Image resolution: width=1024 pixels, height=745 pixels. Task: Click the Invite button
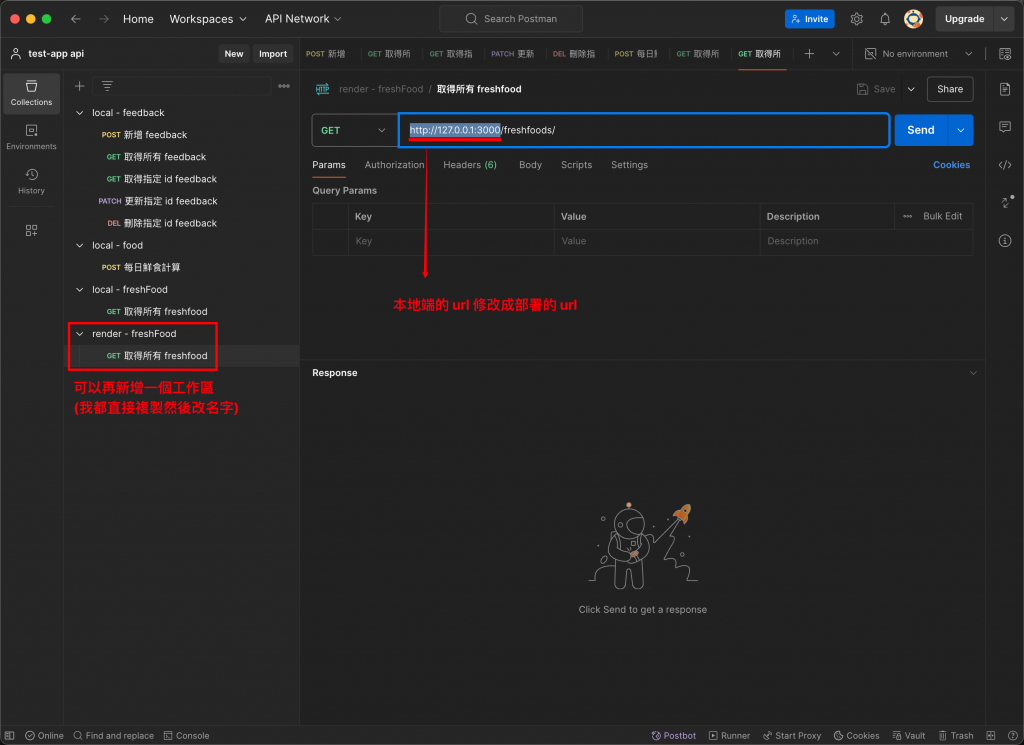click(x=809, y=19)
